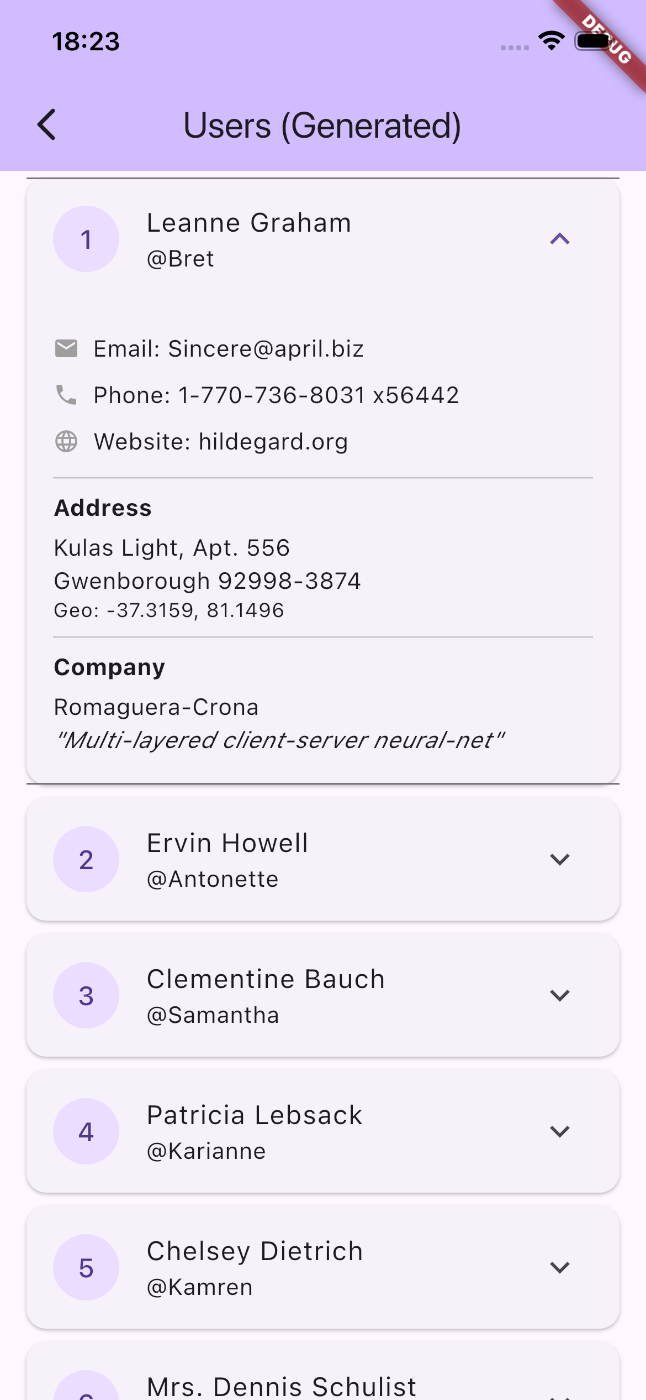Screen dimensions: 646x1400
Task: Tap avatar circle numbered 1
Action: click(86, 239)
